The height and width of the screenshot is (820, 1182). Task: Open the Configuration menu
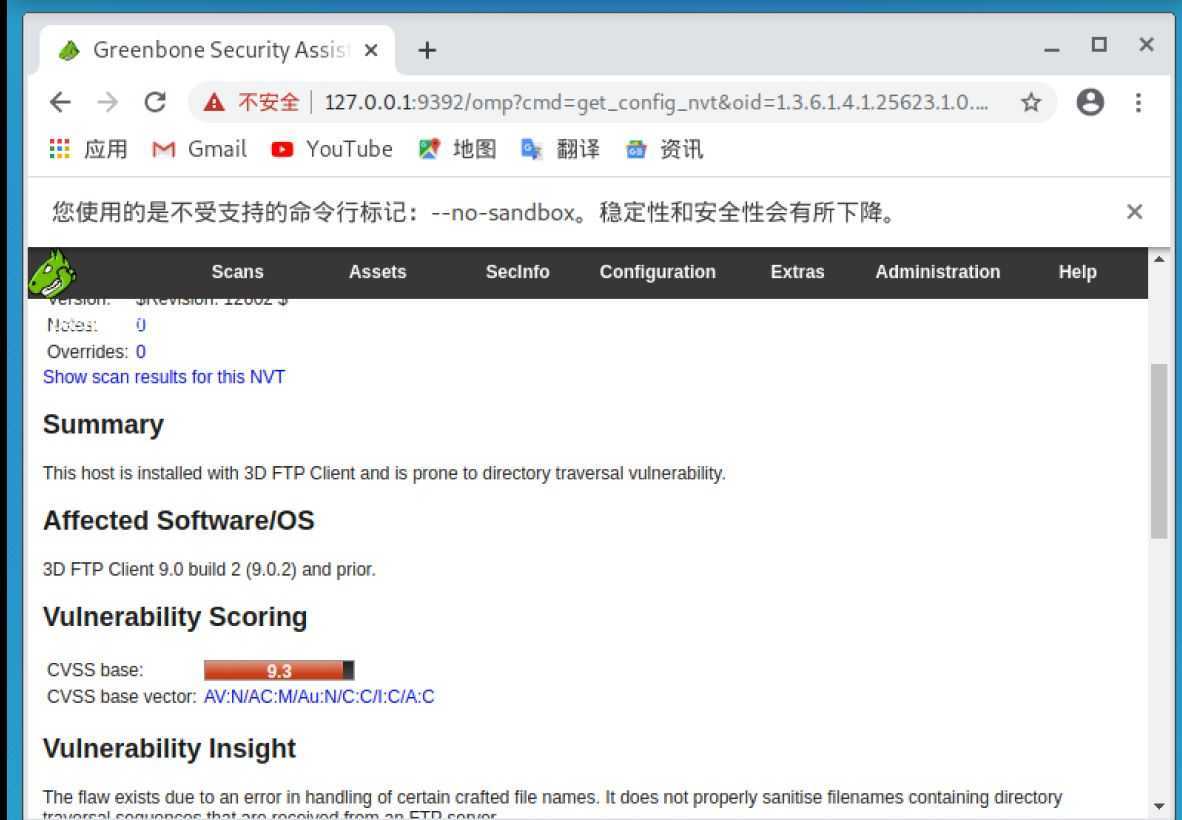657,272
